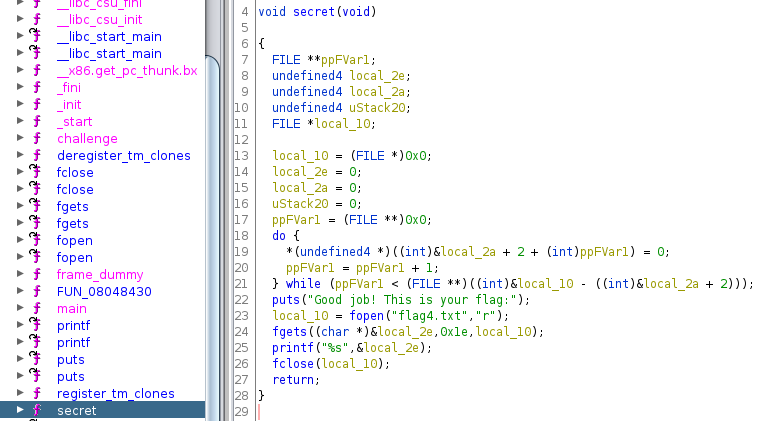The width and height of the screenshot is (783, 421).
Task: Expand the selected secret node
Action: 20,409
